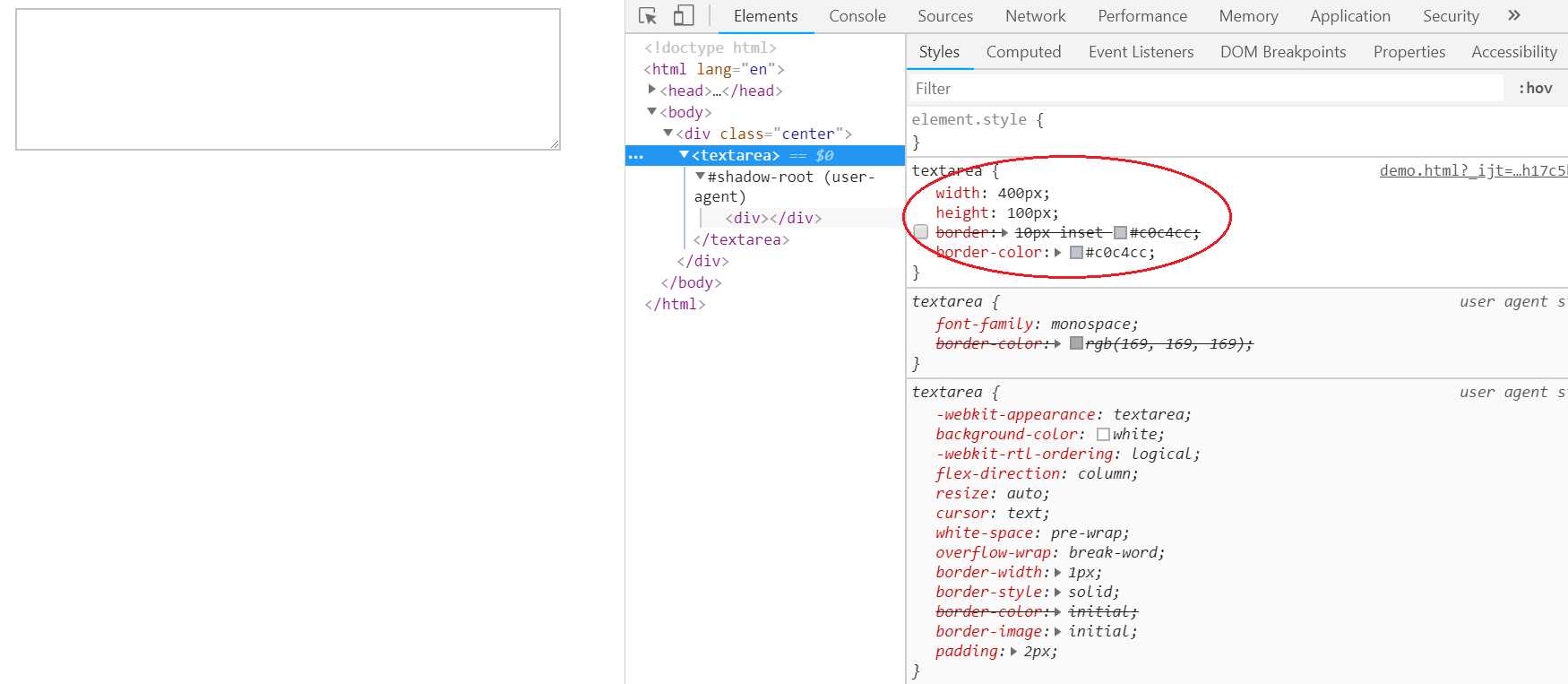
Task: Expand border-color initial shorthand triangle
Action: [1058, 611]
